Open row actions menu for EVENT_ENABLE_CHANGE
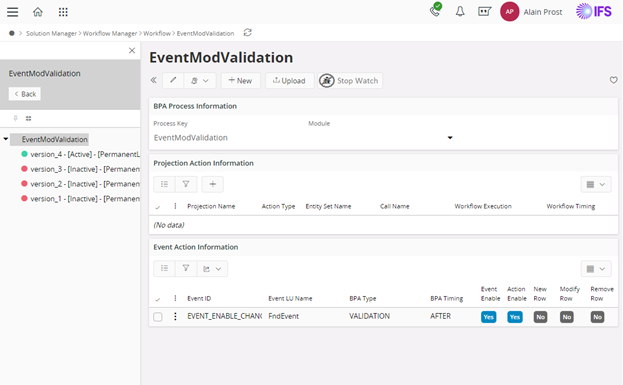The height and width of the screenshot is (385, 623). pos(175,316)
